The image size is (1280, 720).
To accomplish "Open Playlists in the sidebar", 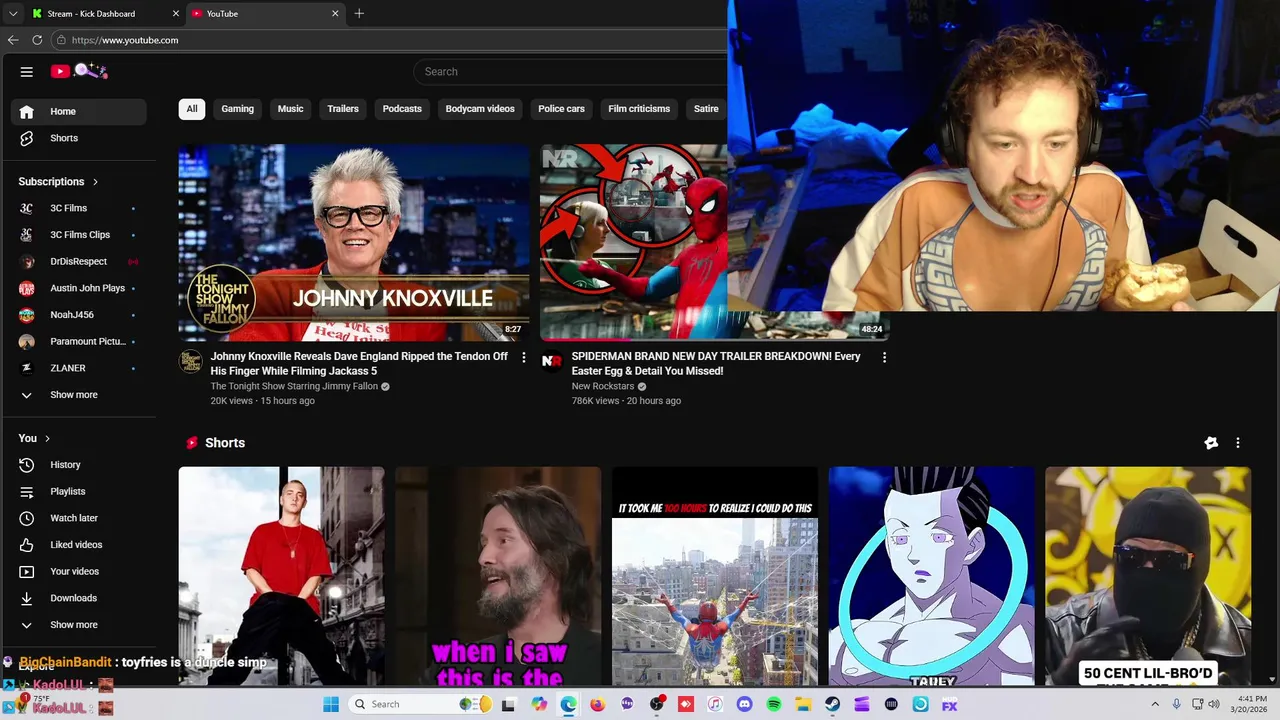I will pos(79,491).
